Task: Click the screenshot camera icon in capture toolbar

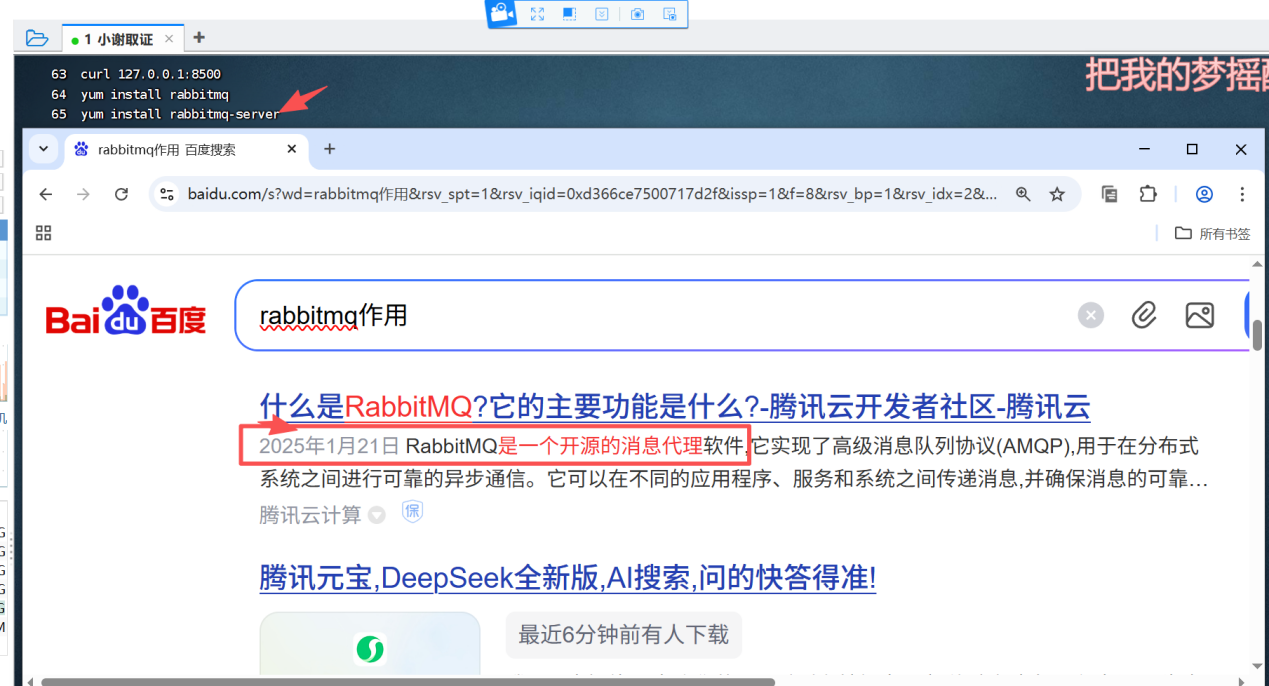Action: 638,14
